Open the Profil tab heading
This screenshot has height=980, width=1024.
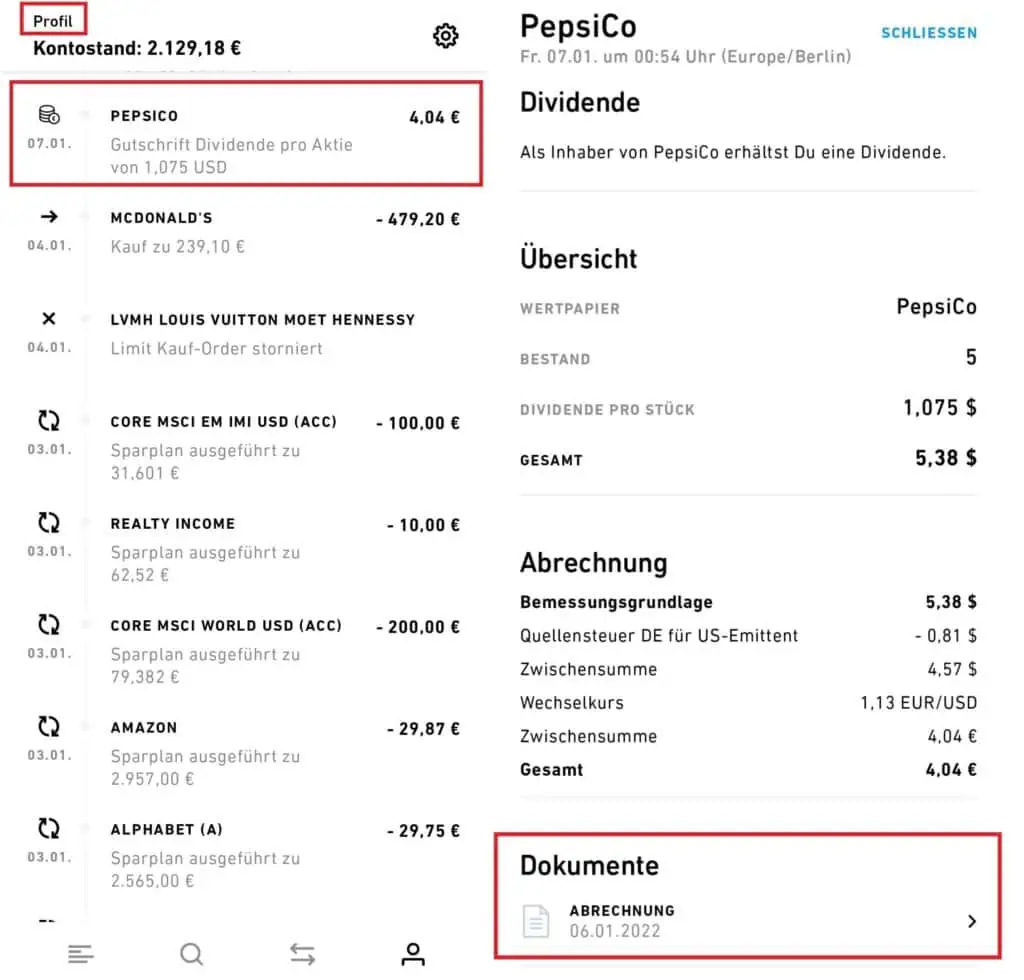[53, 21]
